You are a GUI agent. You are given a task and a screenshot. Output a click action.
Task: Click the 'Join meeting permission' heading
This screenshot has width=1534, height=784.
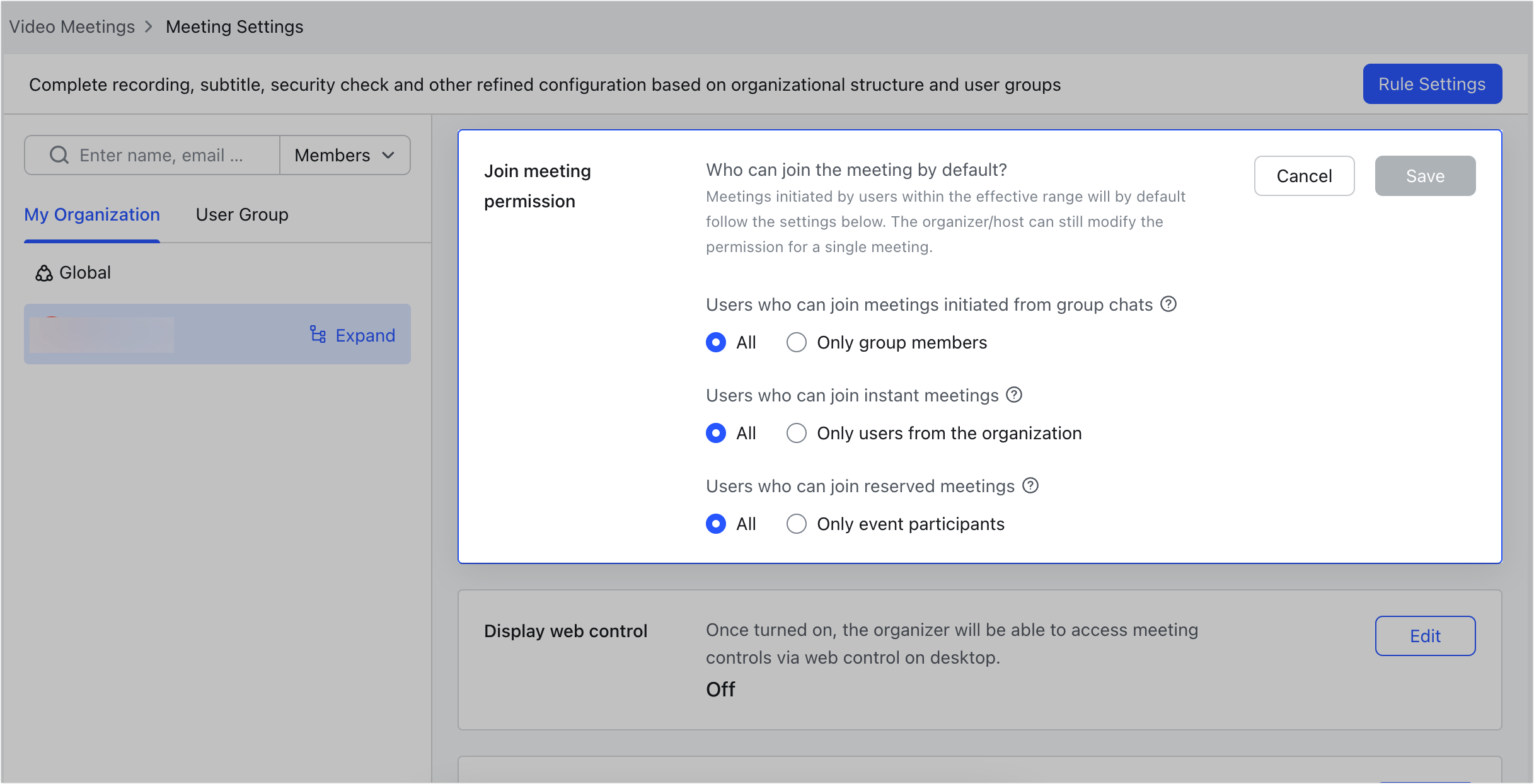pyautogui.click(x=538, y=186)
